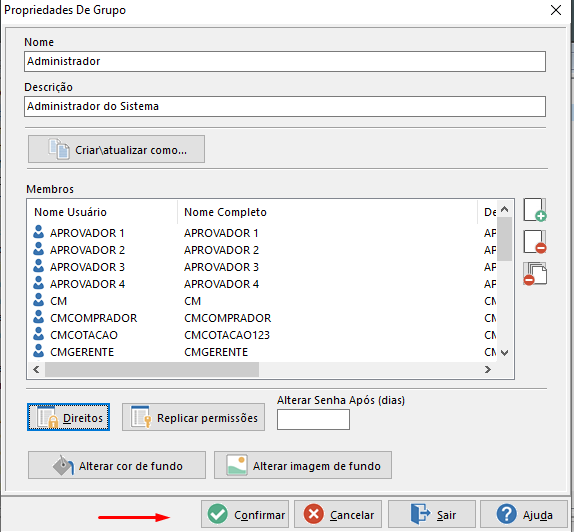Click the vertical scrollbar thumb in members list

tap(504, 239)
